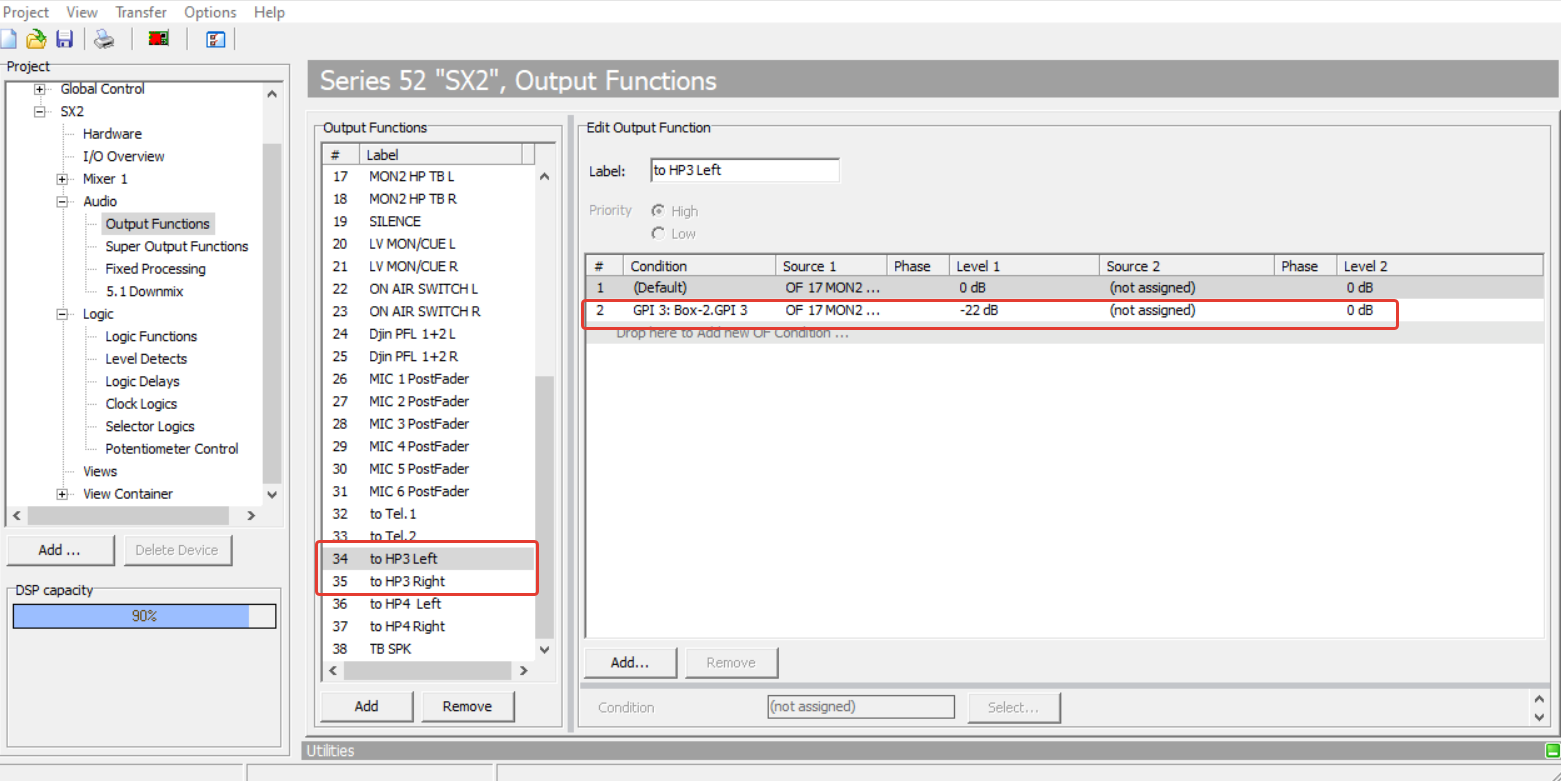This screenshot has width=1561, height=781.
Task: Select the Low priority radio button
Action: (x=658, y=233)
